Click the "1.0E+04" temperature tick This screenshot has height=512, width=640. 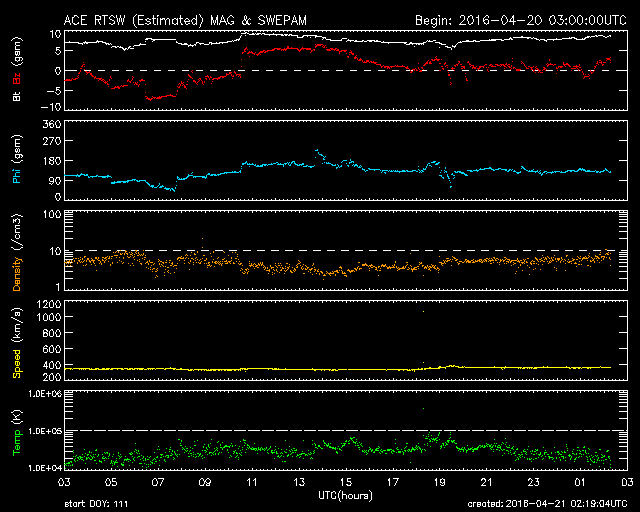point(45,468)
